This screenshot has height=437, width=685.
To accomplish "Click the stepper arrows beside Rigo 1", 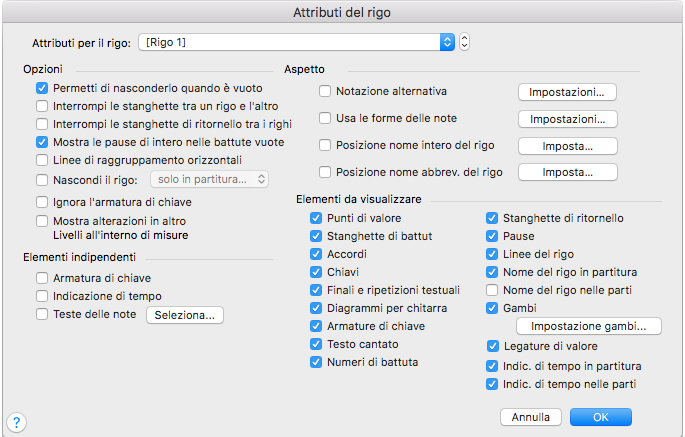I will (464, 43).
